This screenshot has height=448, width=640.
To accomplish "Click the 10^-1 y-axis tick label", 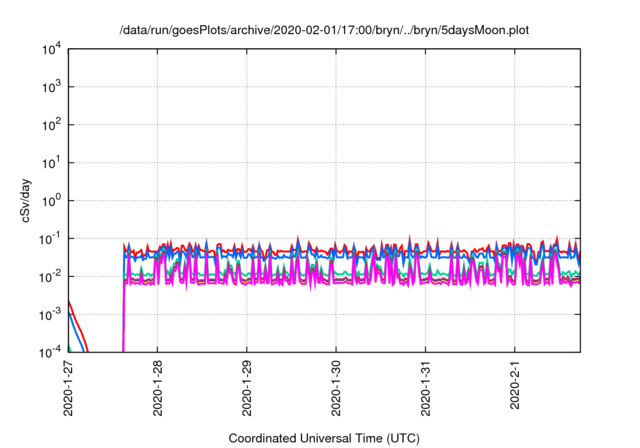I will (x=50, y=239).
